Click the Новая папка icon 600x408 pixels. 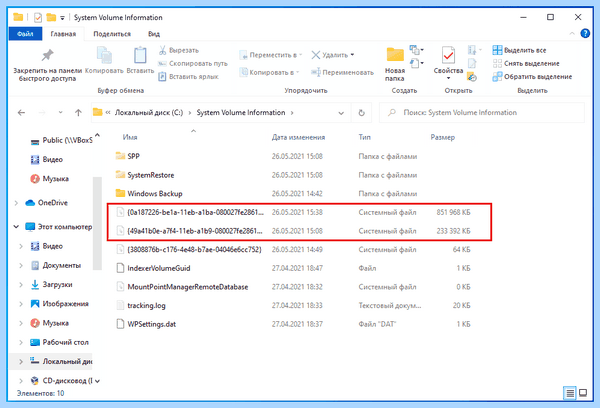(395, 55)
